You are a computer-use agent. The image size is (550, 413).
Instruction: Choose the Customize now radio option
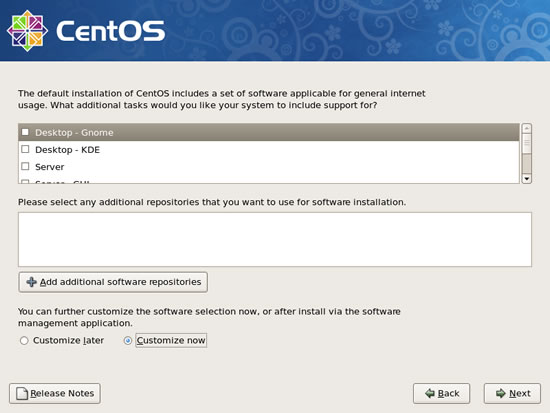click(128, 340)
